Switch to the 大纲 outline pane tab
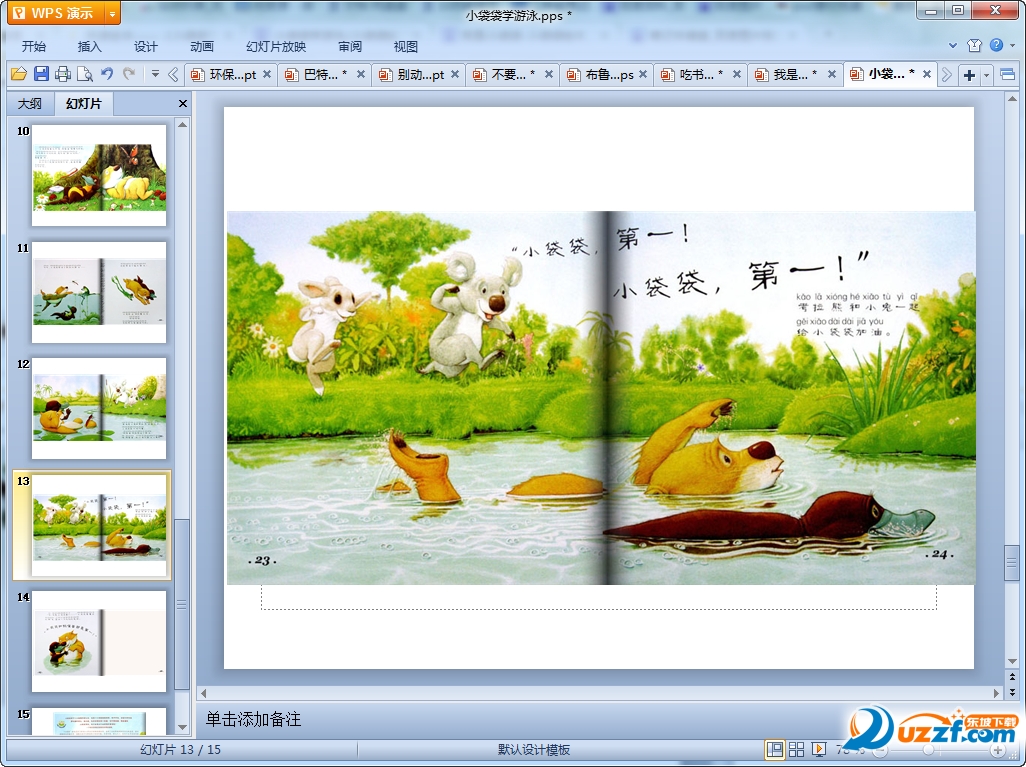This screenshot has width=1026, height=767. (29, 103)
